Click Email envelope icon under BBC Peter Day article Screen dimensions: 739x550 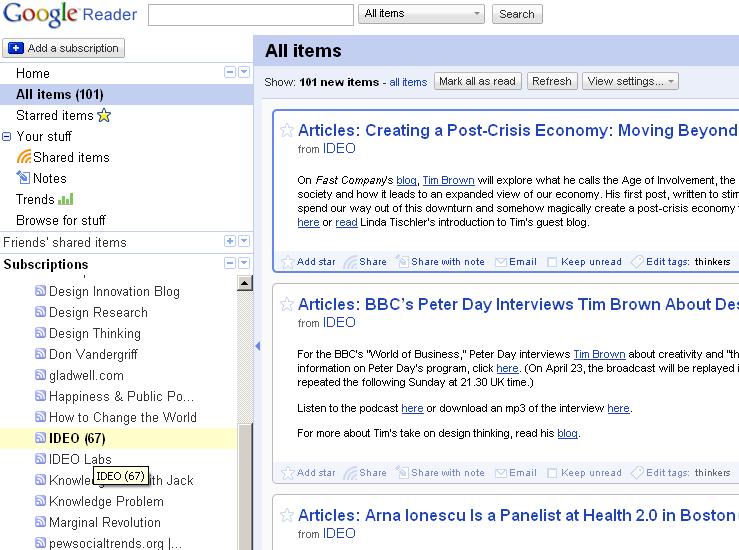pyautogui.click(x=501, y=473)
